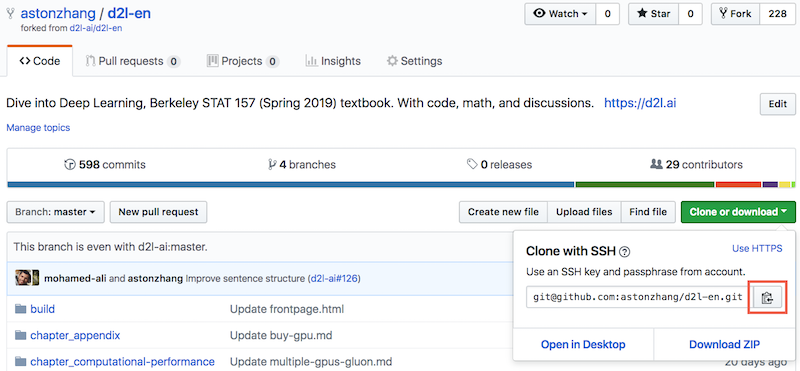Open the upstream d2l-ai/d2l-en link
The height and width of the screenshot is (371, 800).
96,28
